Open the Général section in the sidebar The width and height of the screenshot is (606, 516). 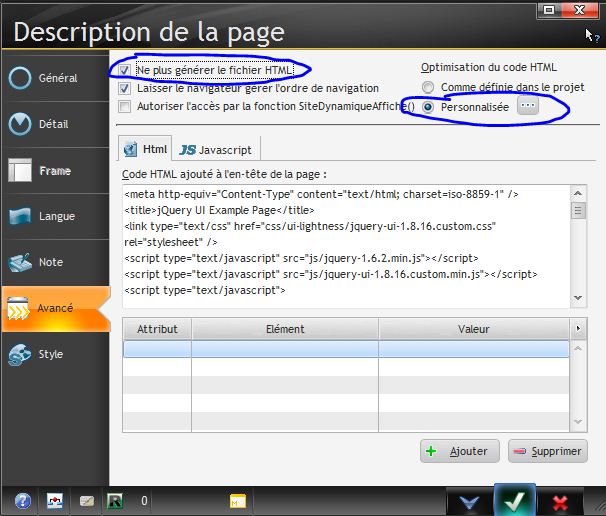click(x=53, y=79)
